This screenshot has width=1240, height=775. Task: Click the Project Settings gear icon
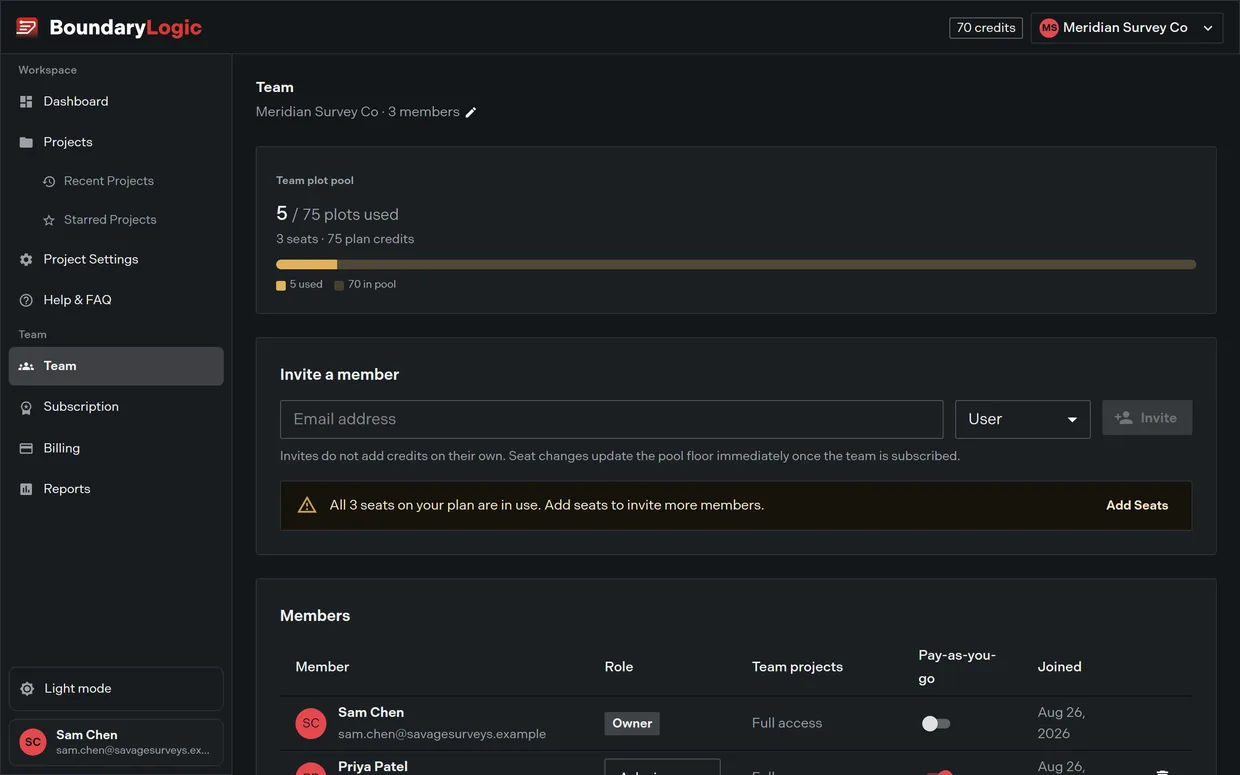tap(26, 260)
